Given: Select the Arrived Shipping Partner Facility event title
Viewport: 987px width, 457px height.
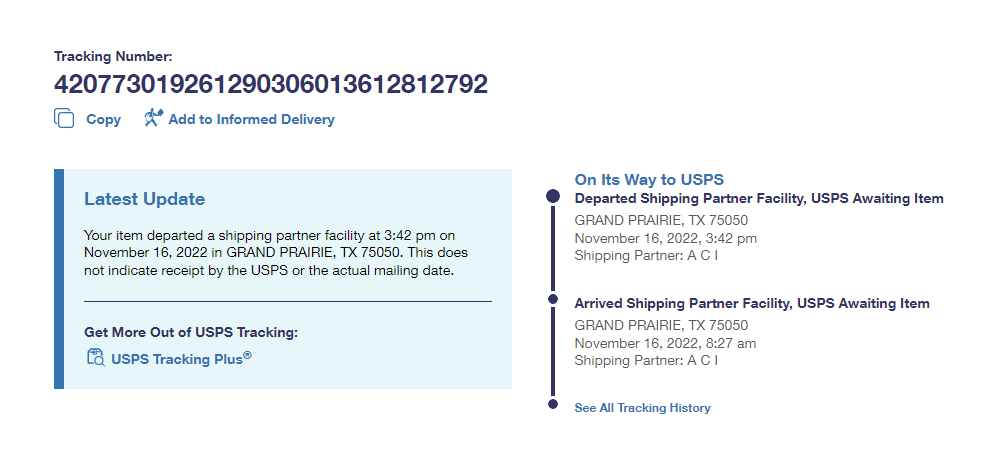Looking at the screenshot, I should coord(751,303).
